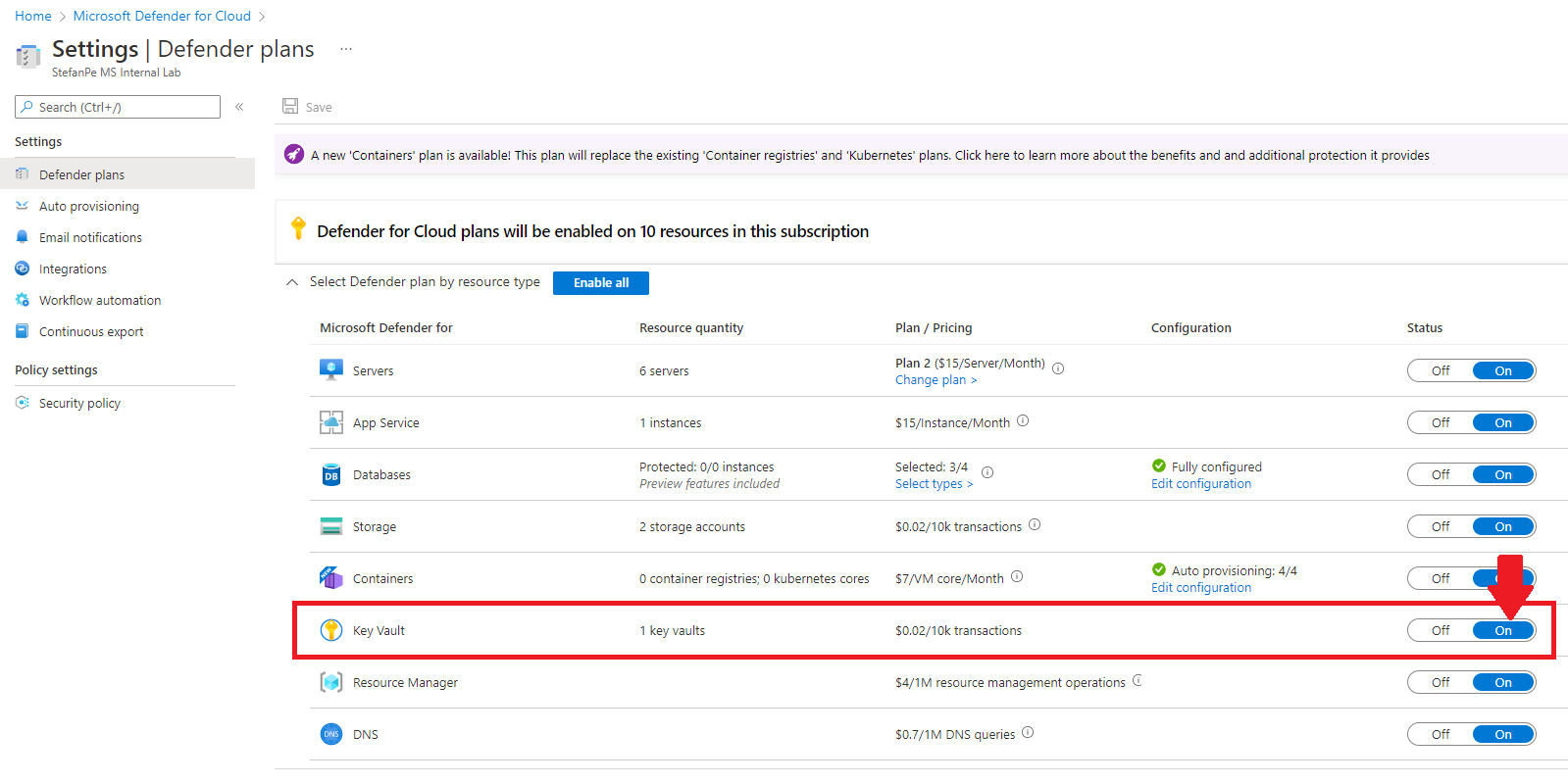Click the '1 key vaults' quantity cell
Screen dimensions: 1568x784
672,631
